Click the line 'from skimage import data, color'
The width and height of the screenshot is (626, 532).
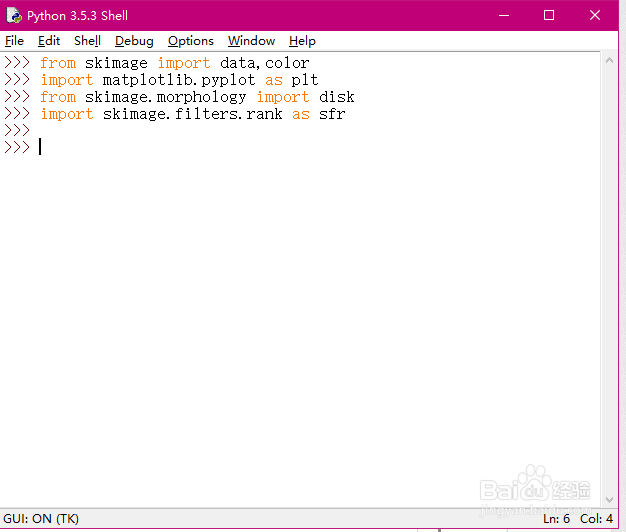click(x=175, y=63)
